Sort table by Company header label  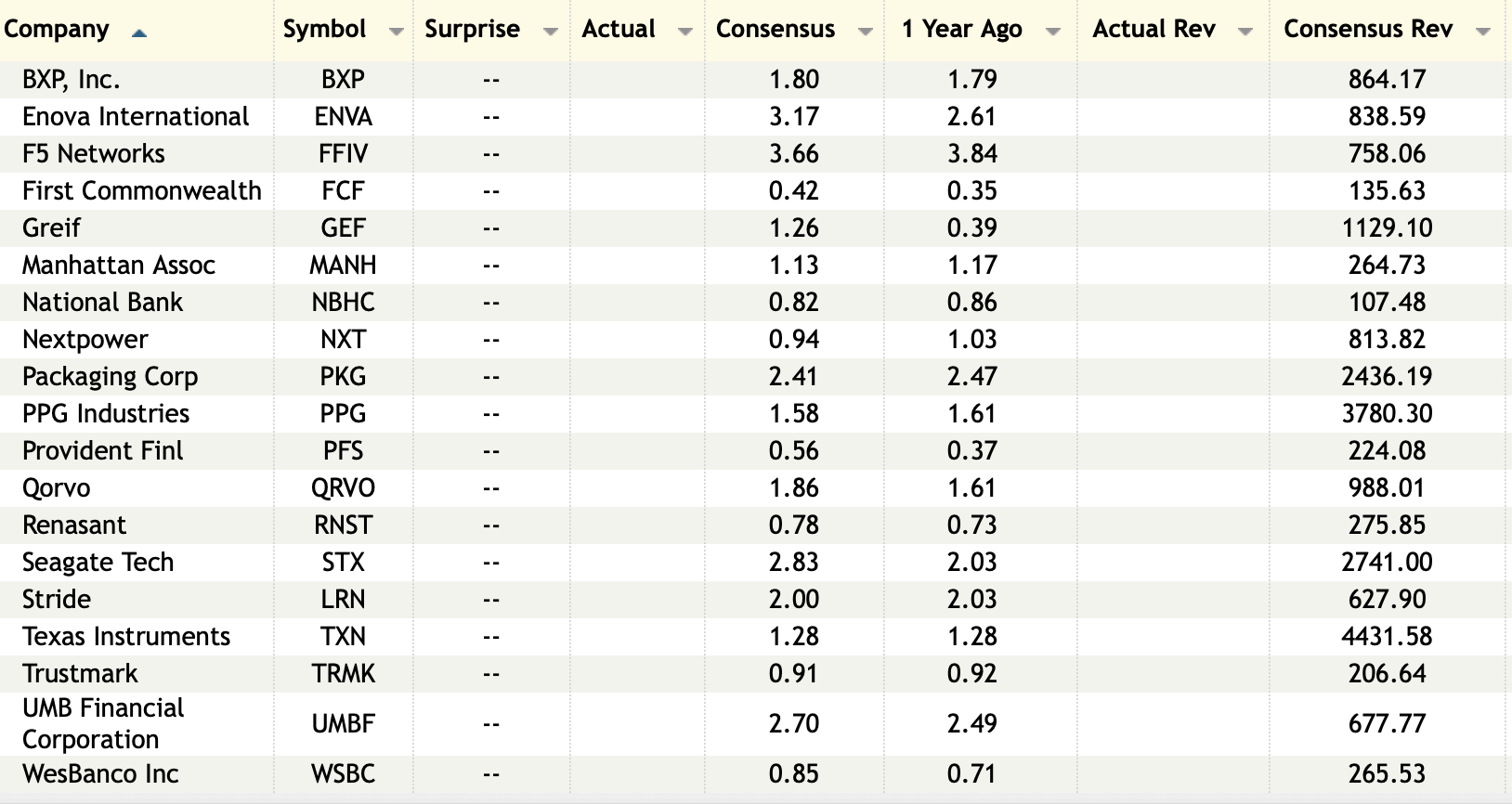(57, 30)
